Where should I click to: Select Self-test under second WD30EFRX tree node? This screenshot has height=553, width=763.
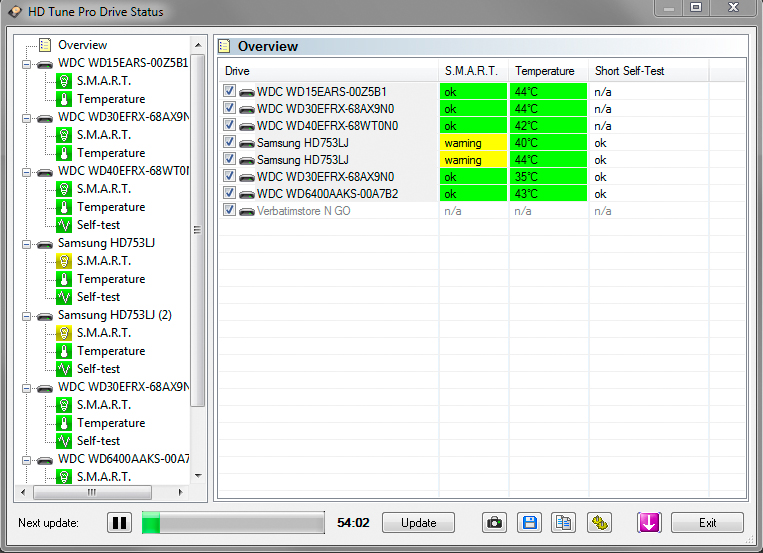[x=98, y=441]
